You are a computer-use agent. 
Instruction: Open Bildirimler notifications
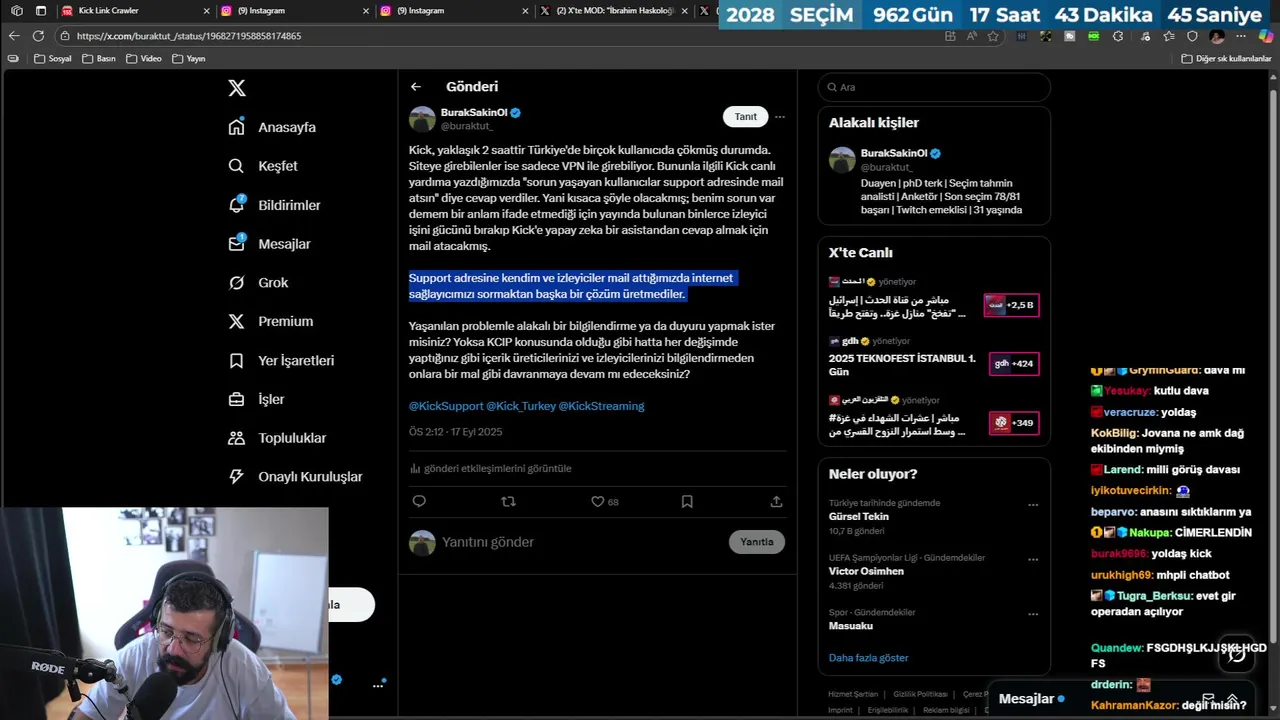point(274,205)
